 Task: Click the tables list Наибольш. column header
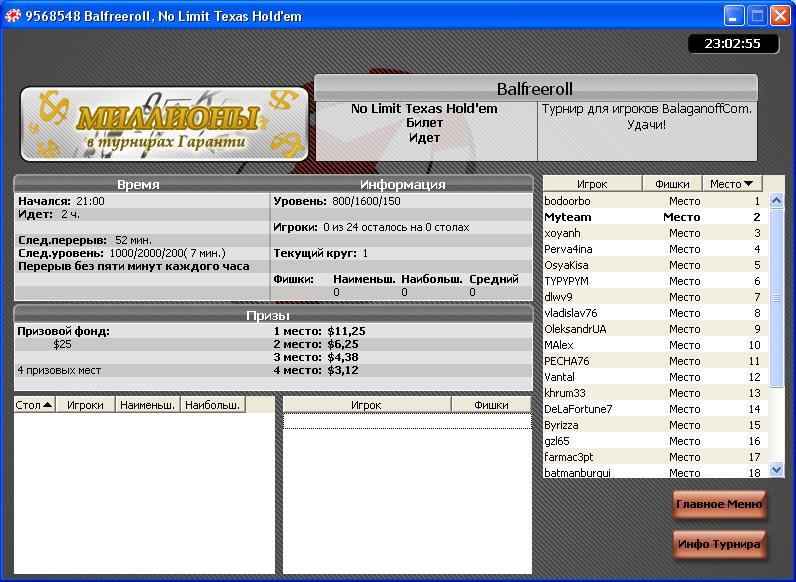pyautogui.click(x=213, y=405)
